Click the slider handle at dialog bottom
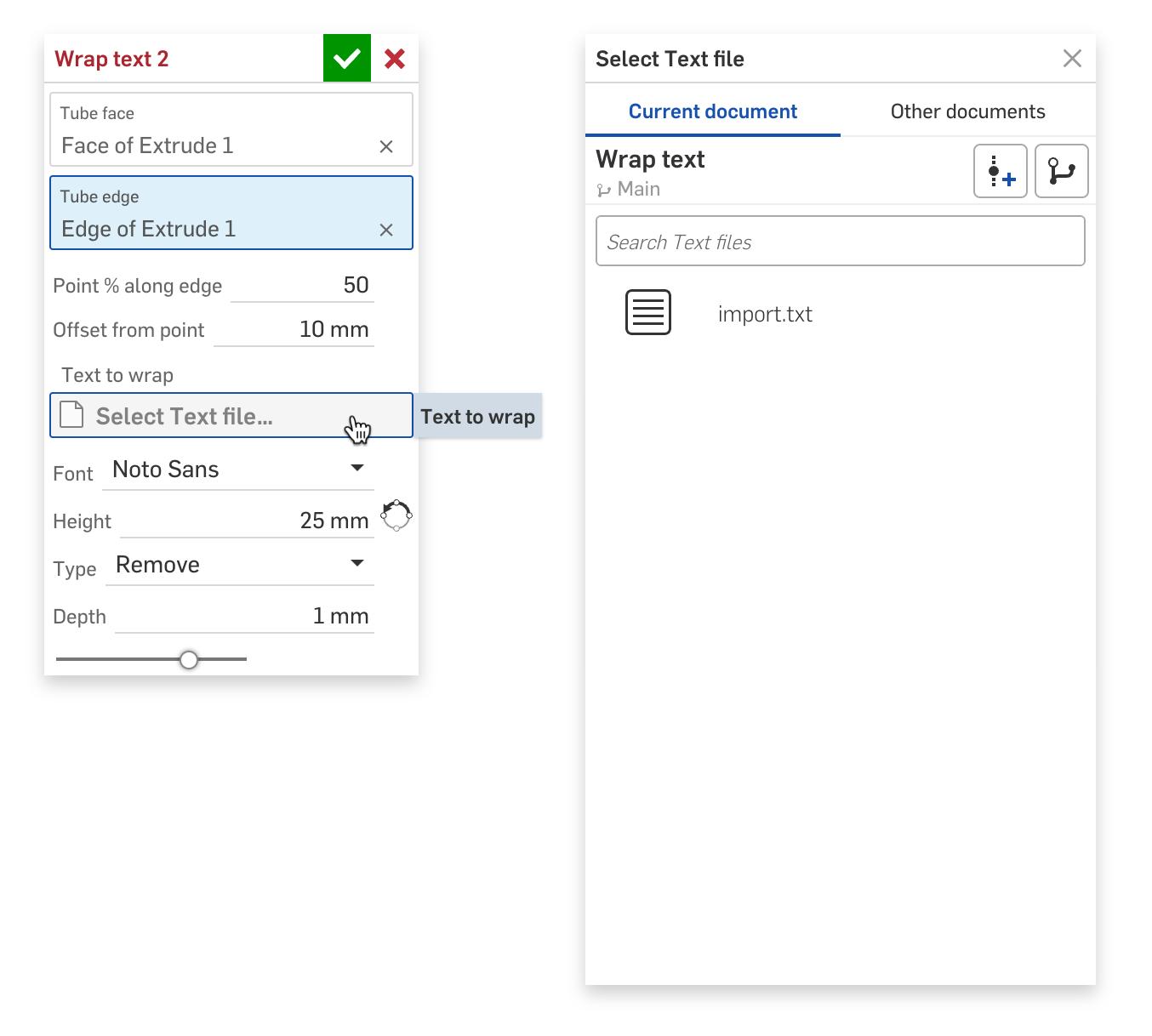The width and height of the screenshot is (1152, 1036). point(189,660)
